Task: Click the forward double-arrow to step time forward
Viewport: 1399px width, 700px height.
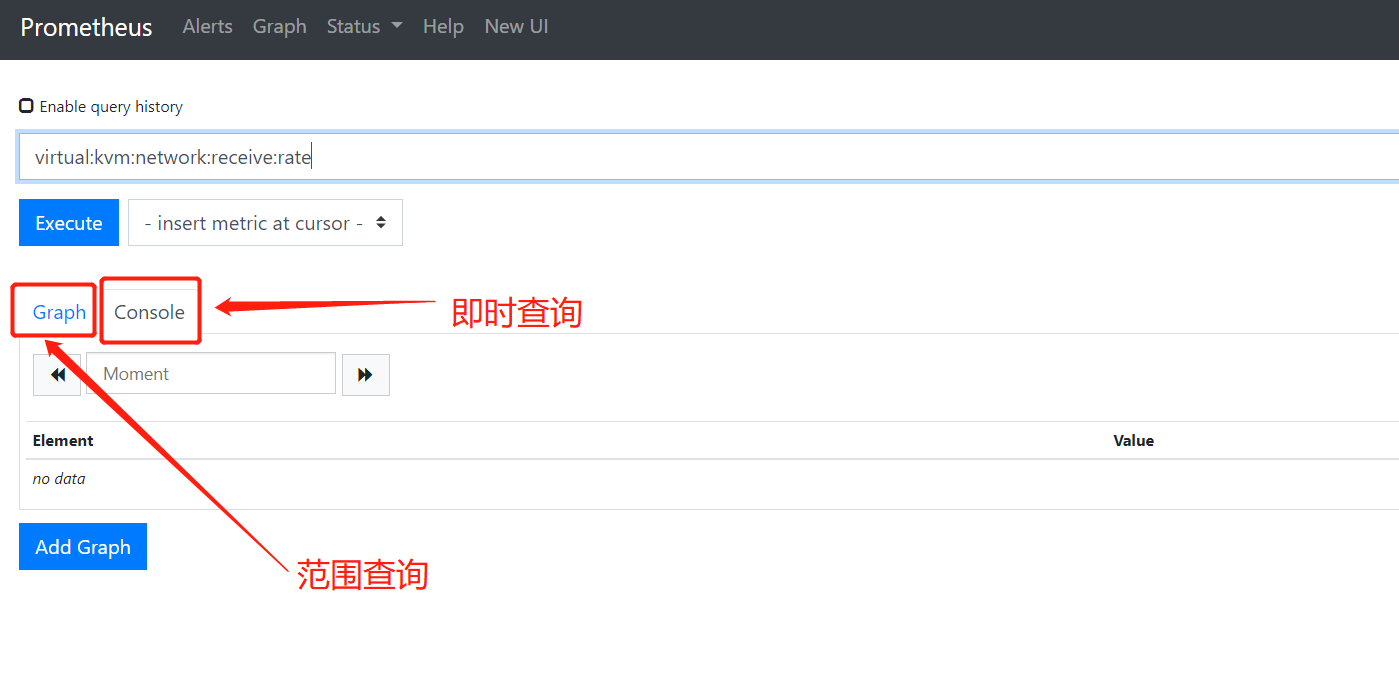Action: [366, 374]
